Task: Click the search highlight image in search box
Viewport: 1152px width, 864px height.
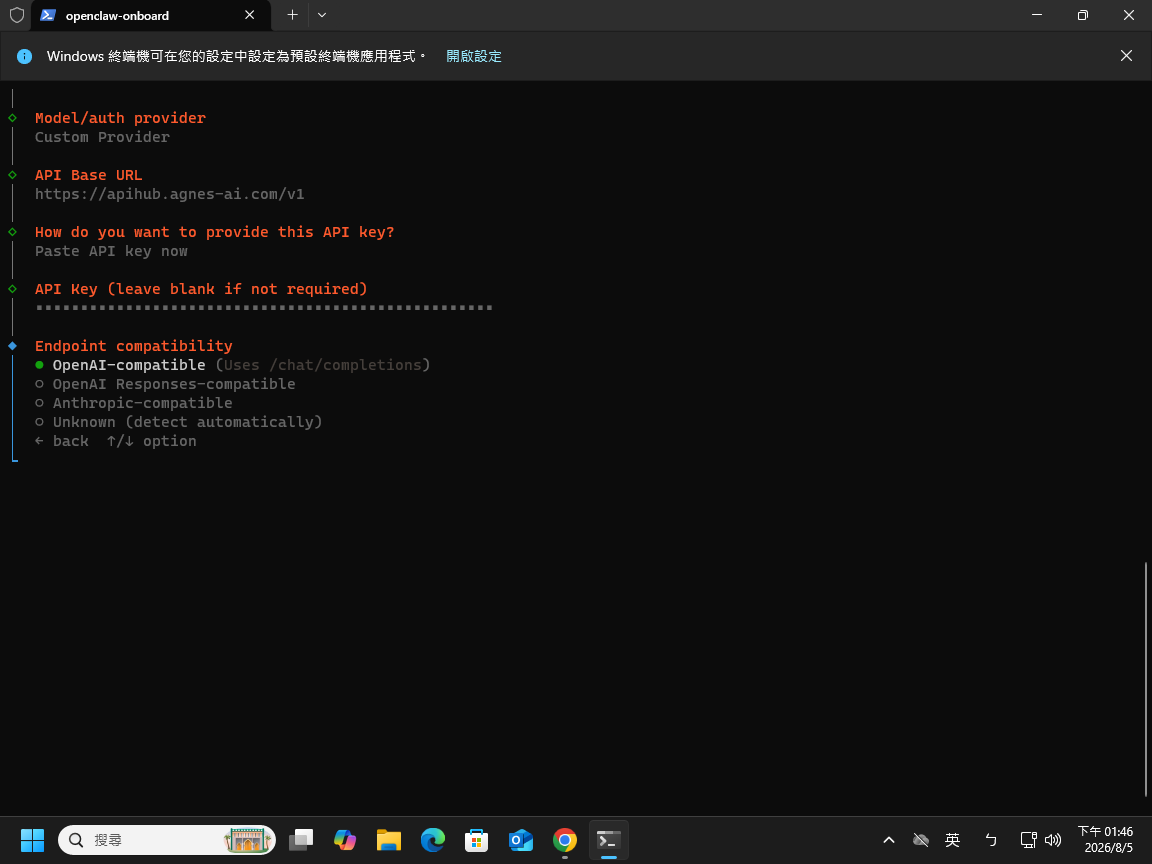Action: (247, 840)
